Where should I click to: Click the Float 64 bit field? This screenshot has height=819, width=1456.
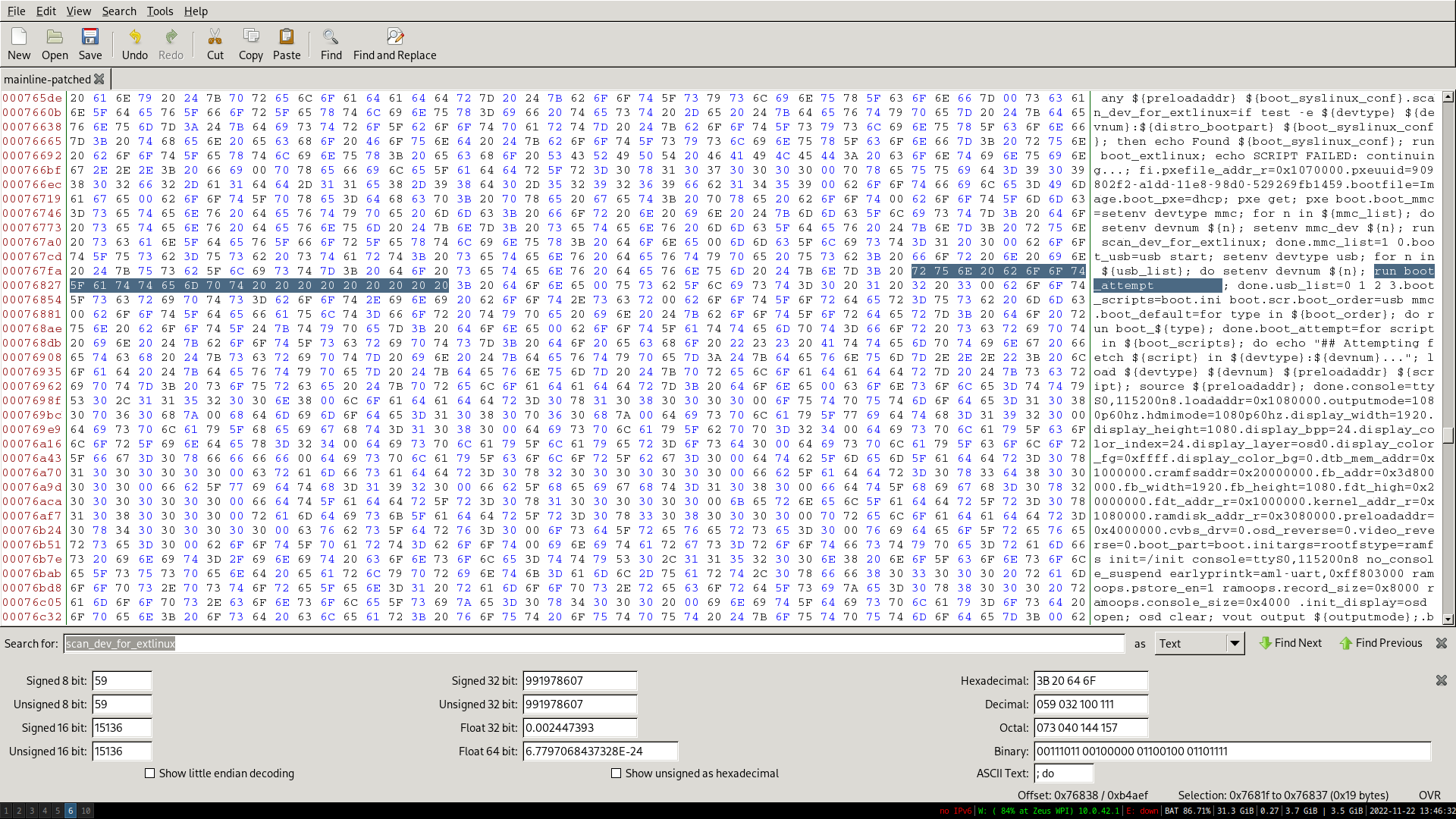tap(601, 752)
